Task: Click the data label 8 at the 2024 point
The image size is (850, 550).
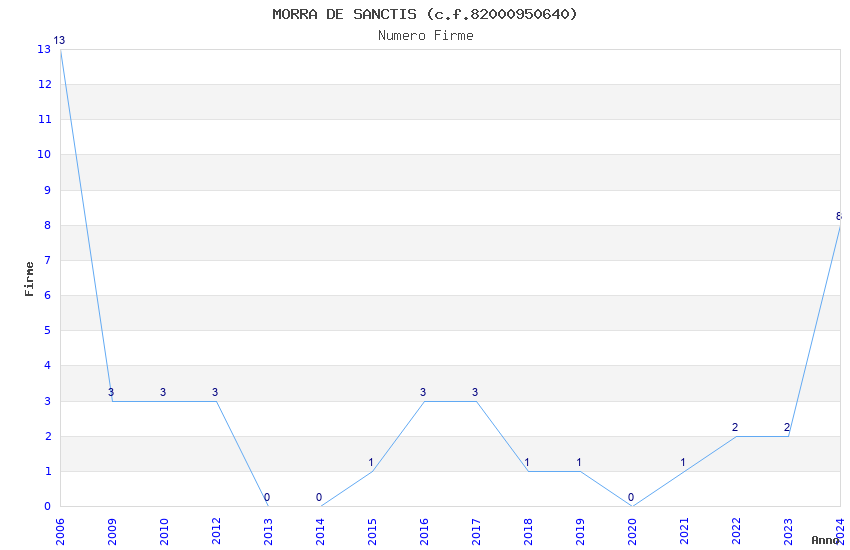Action: (x=839, y=217)
